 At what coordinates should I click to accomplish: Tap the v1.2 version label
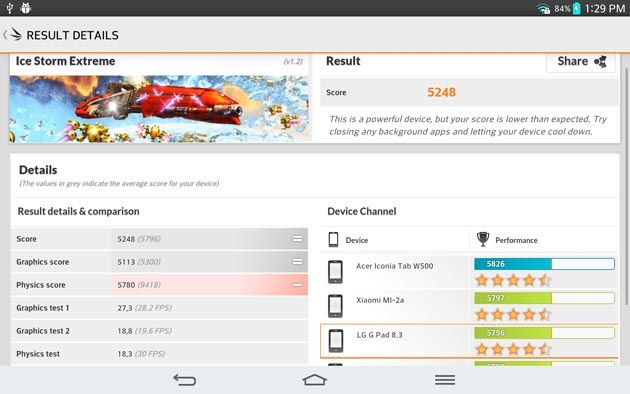tap(293, 61)
